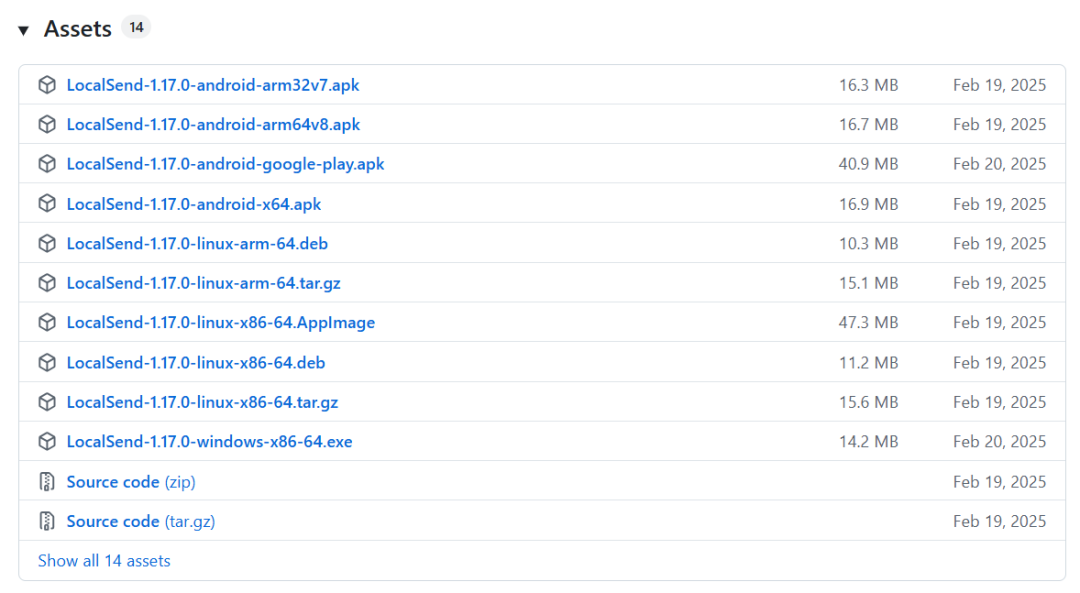
Task: Click Feb 20, 2025 date on google-play.apk row
Action: (x=999, y=164)
